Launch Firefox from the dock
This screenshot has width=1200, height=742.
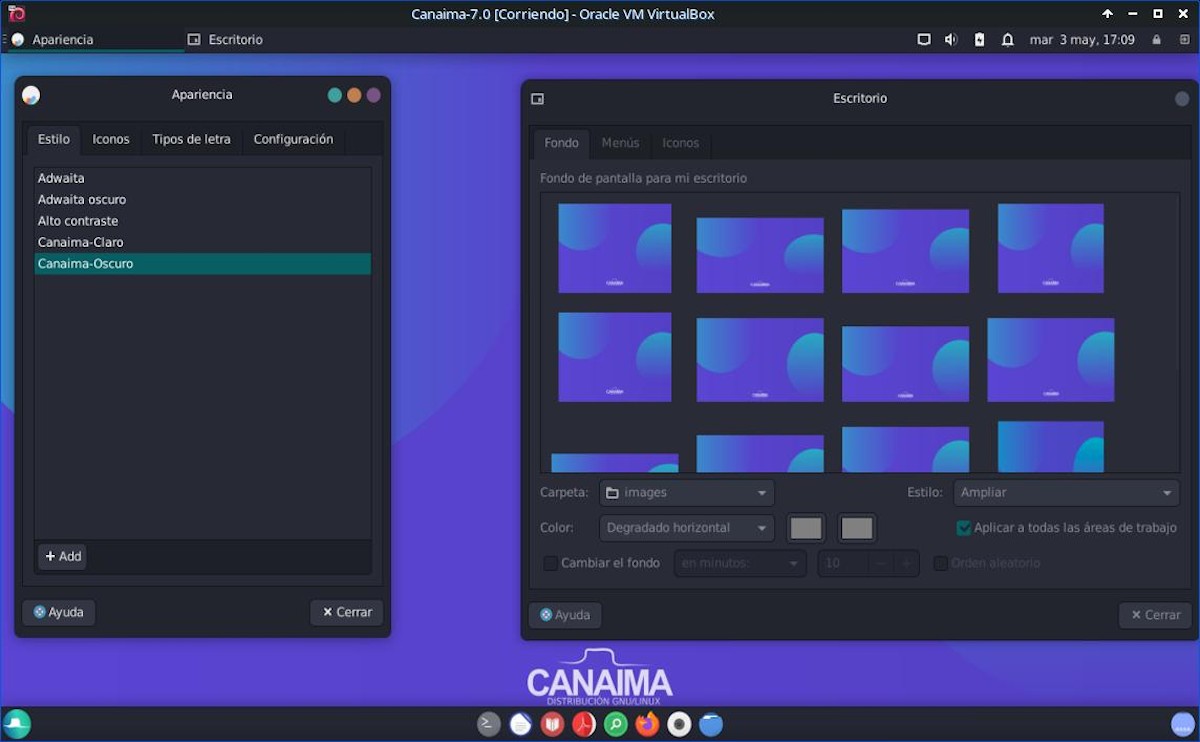(647, 724)
